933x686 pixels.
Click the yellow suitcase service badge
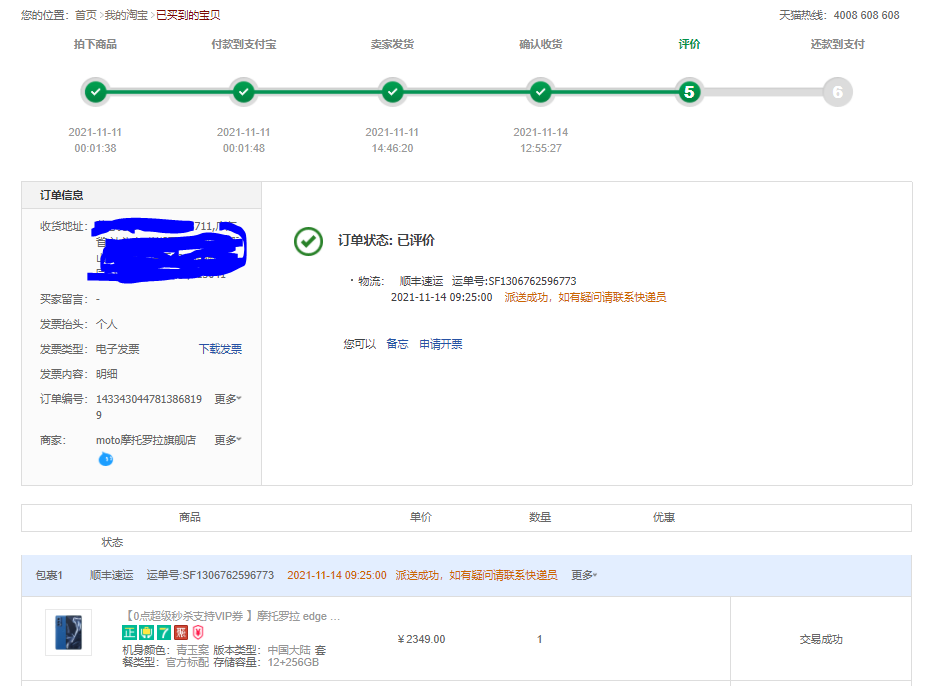146,632
